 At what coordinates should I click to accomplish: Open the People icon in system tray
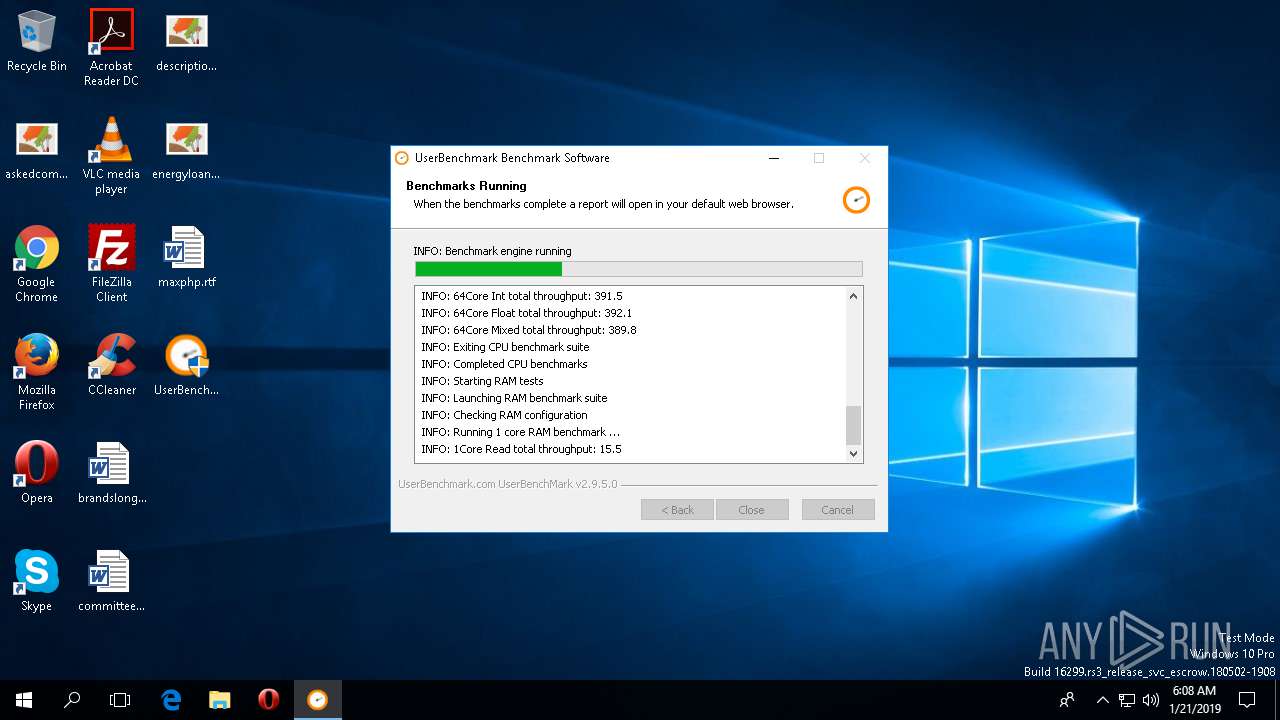[x=1068, y=700]
